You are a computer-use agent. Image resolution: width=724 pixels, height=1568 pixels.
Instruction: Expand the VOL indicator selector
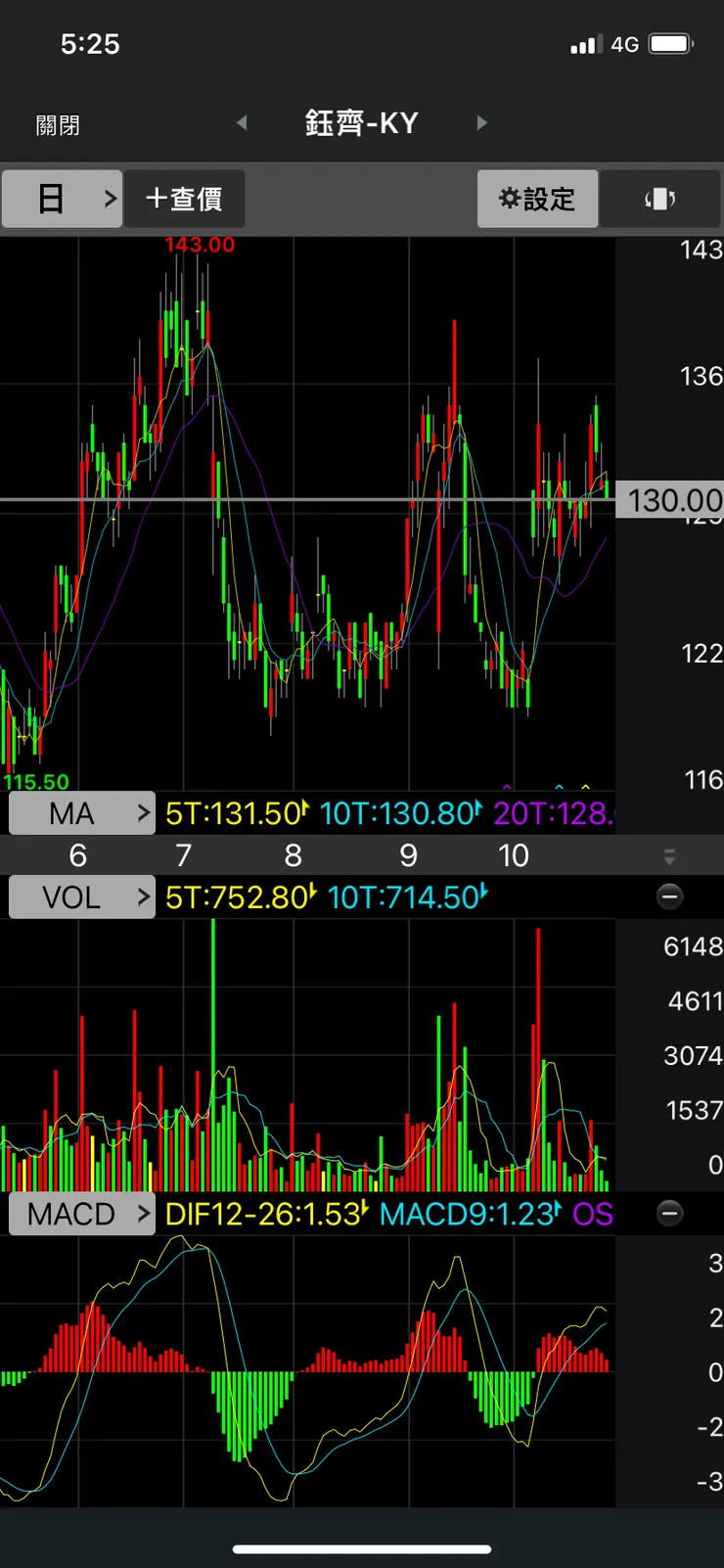82,897
